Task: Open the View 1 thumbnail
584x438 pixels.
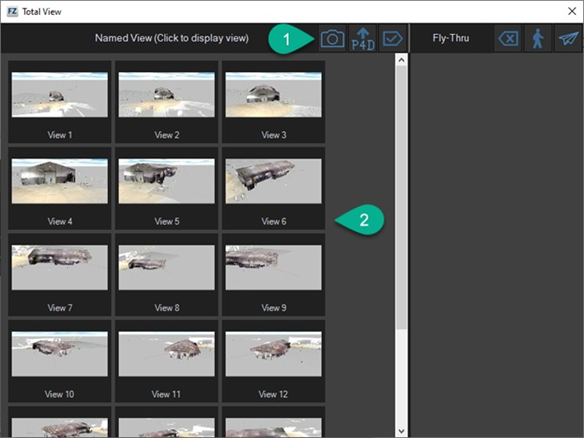Action: [x=60, y=102]
